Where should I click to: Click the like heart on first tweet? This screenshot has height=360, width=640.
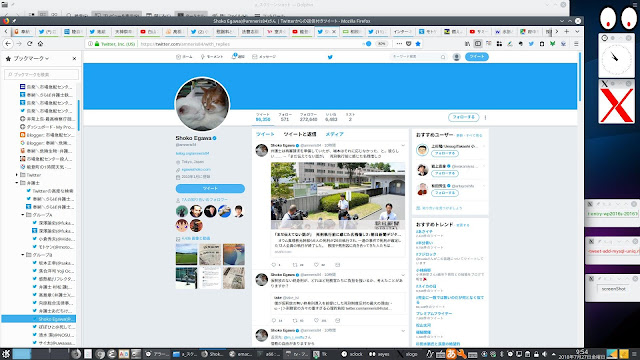pos(316,265)
